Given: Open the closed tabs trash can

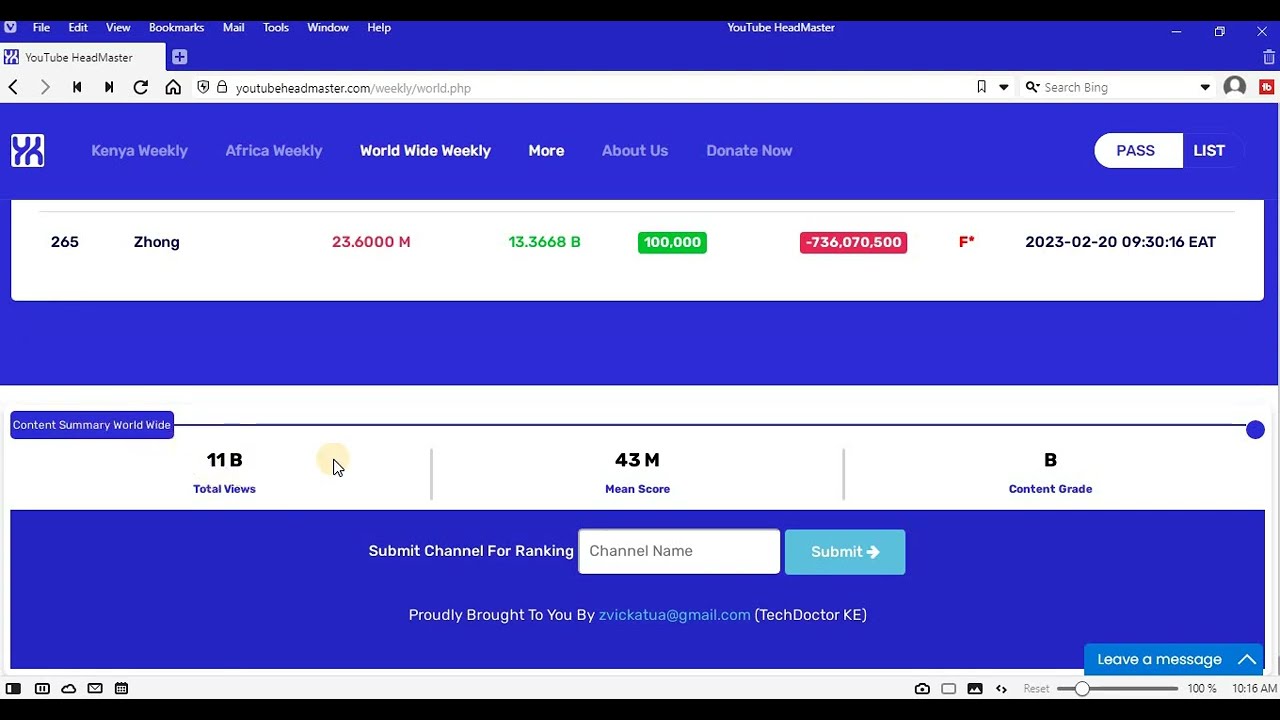Looking at the screenshot, I should (1268, 57).
